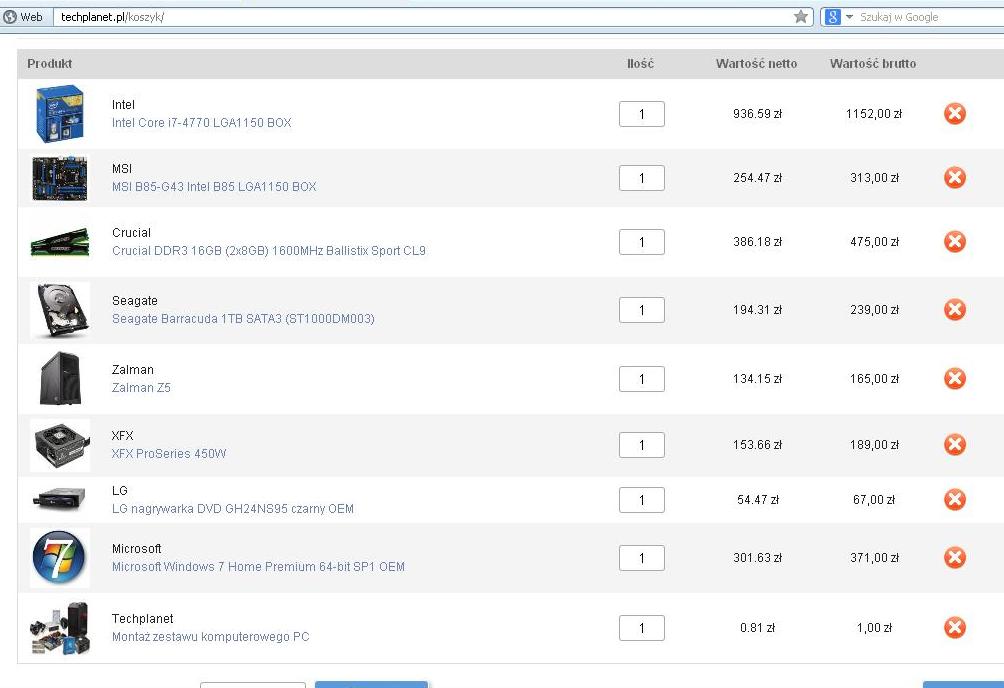Image resolution: width=1004 pixels, height=688 pixels.
Task: Click the Techplanet brand name
Action: click(142, 619)
